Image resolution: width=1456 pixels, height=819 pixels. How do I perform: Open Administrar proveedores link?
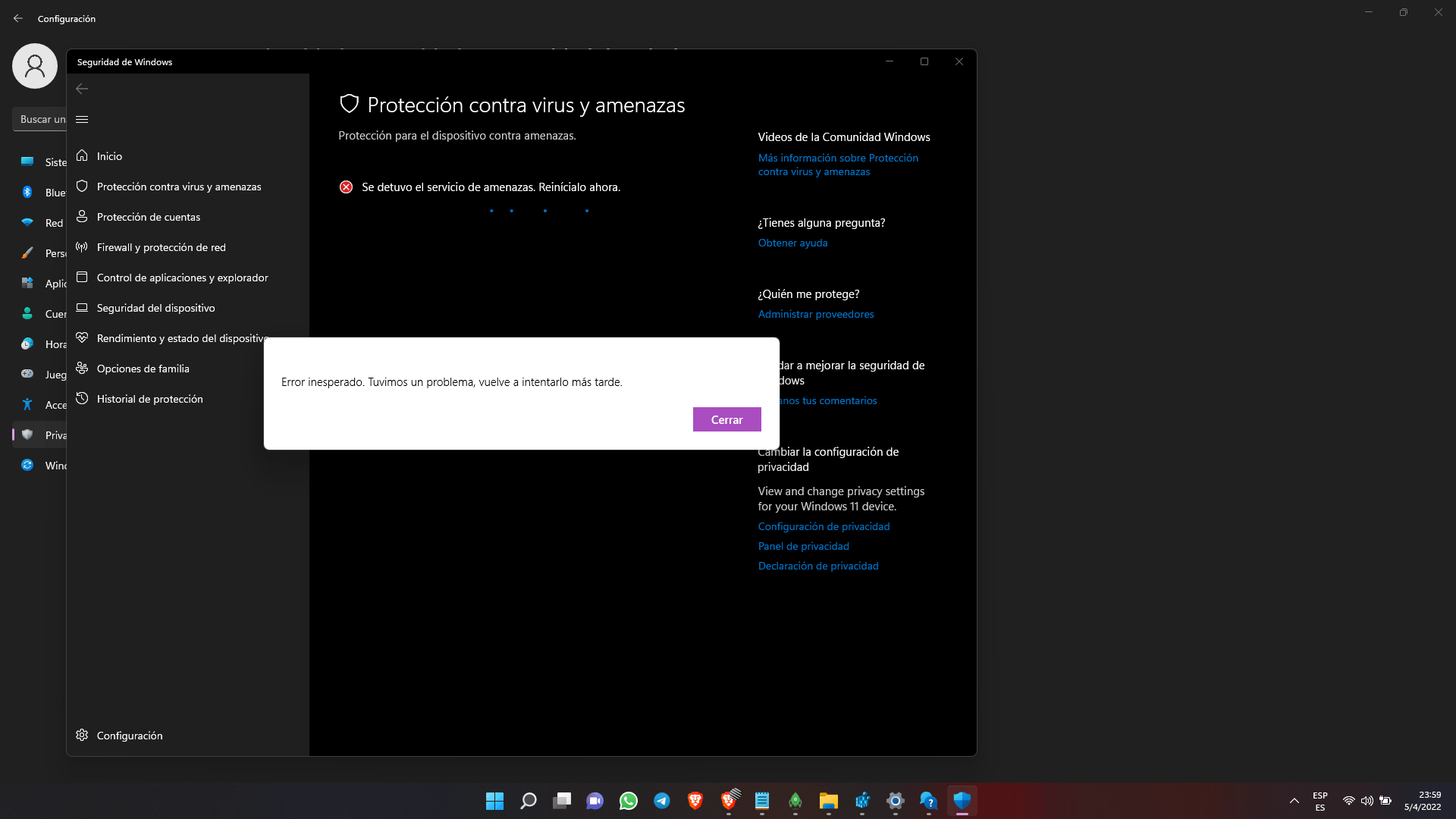click(x=815, y=314)
